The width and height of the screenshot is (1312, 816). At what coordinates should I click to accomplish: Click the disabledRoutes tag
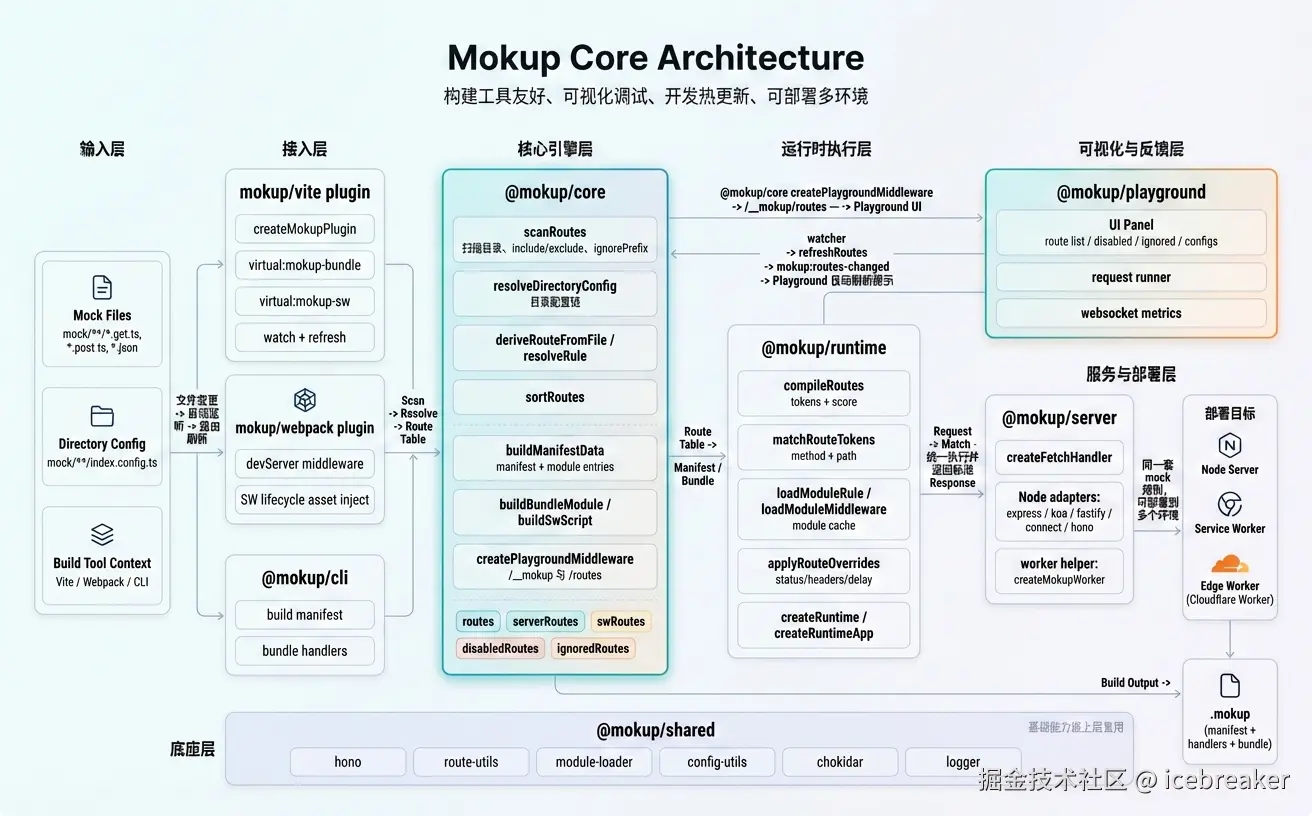[x=501, y=649]
